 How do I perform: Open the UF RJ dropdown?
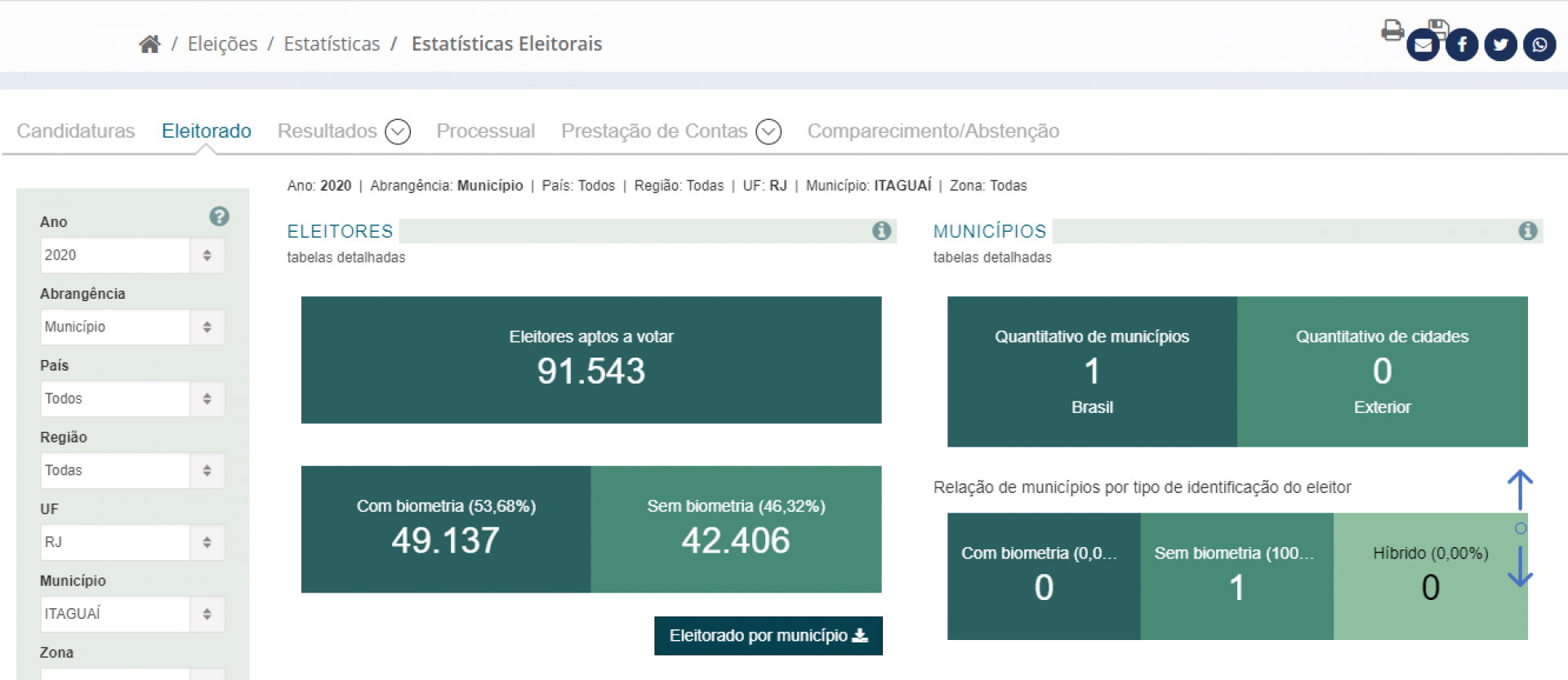(132, 543)
